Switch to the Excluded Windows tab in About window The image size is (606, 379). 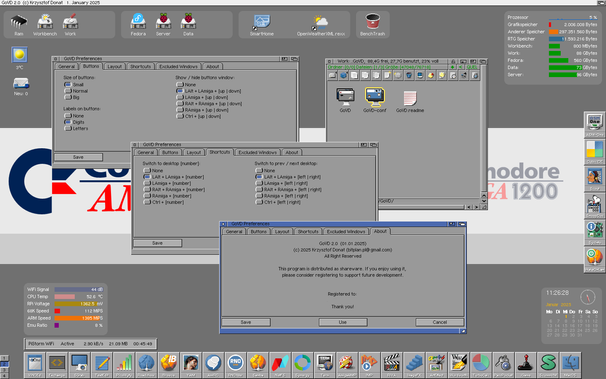coord(346,231)
